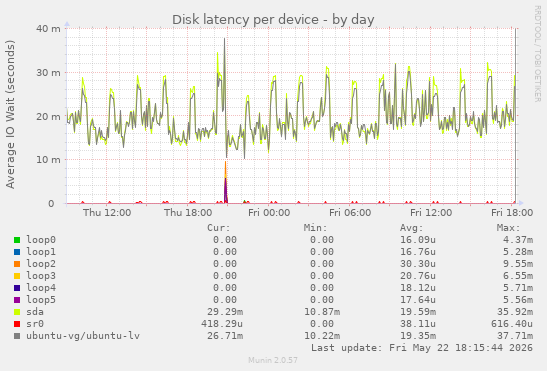The image size is (547, 371).
Task: Click the 20 m y-axis label
Action: pyautogui.click(x=48, y=116)
